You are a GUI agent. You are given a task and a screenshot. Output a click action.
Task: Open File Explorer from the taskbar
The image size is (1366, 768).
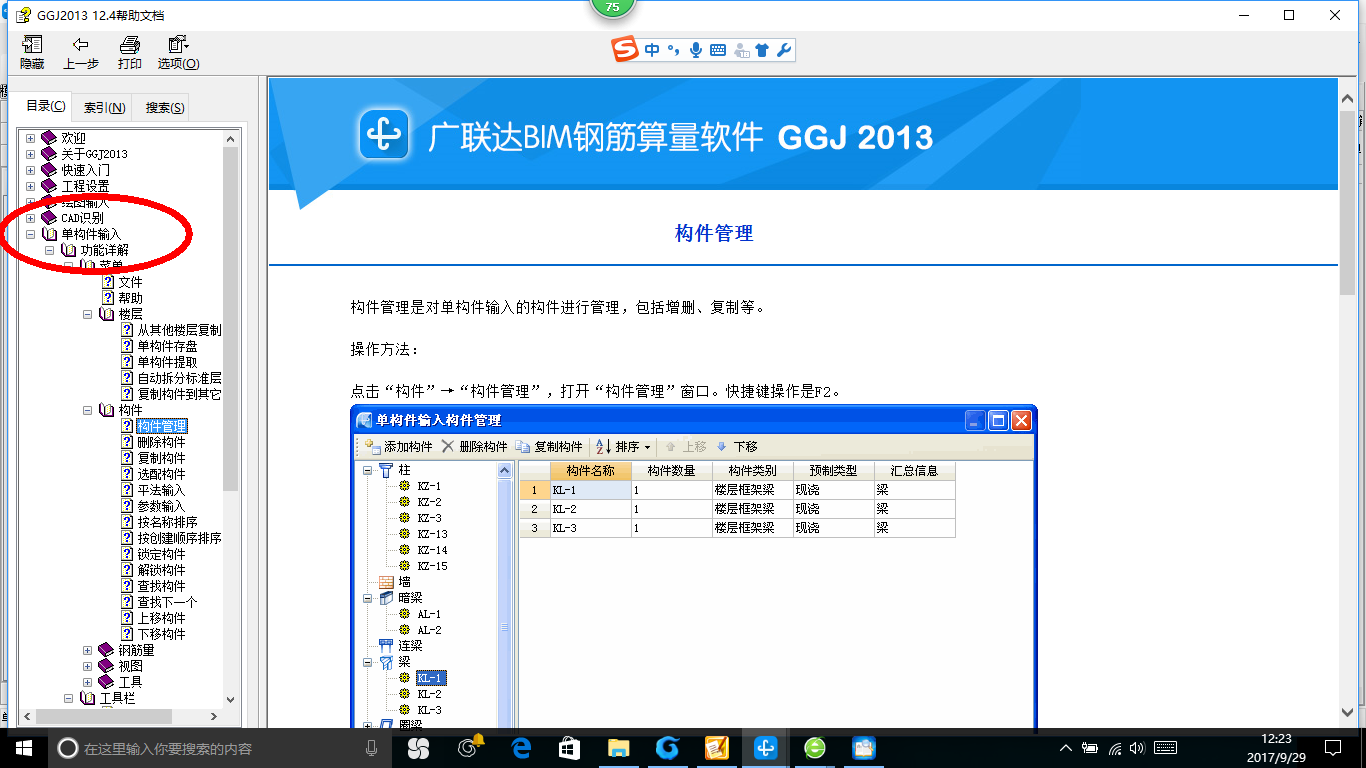click(x=619, y=748)
